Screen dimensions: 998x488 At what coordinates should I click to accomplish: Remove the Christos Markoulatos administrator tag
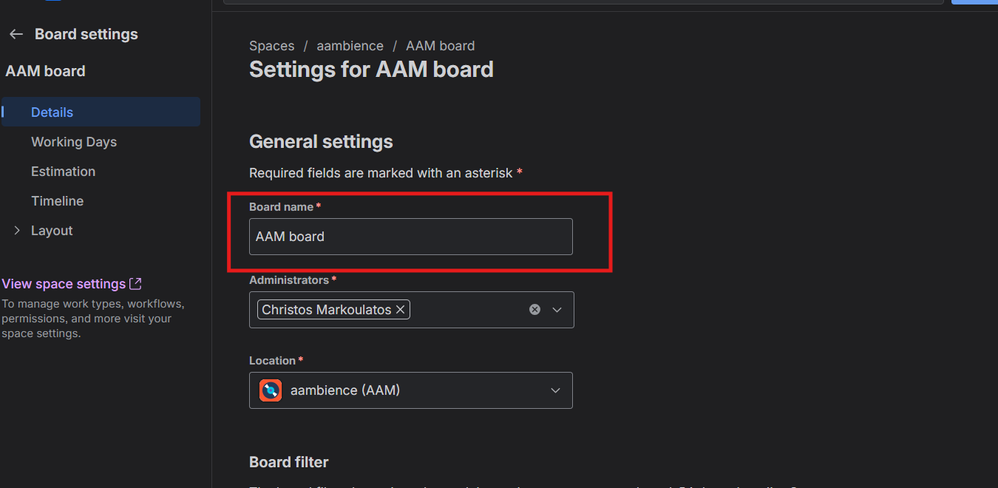pyautogui.click(x=400, y=310)
